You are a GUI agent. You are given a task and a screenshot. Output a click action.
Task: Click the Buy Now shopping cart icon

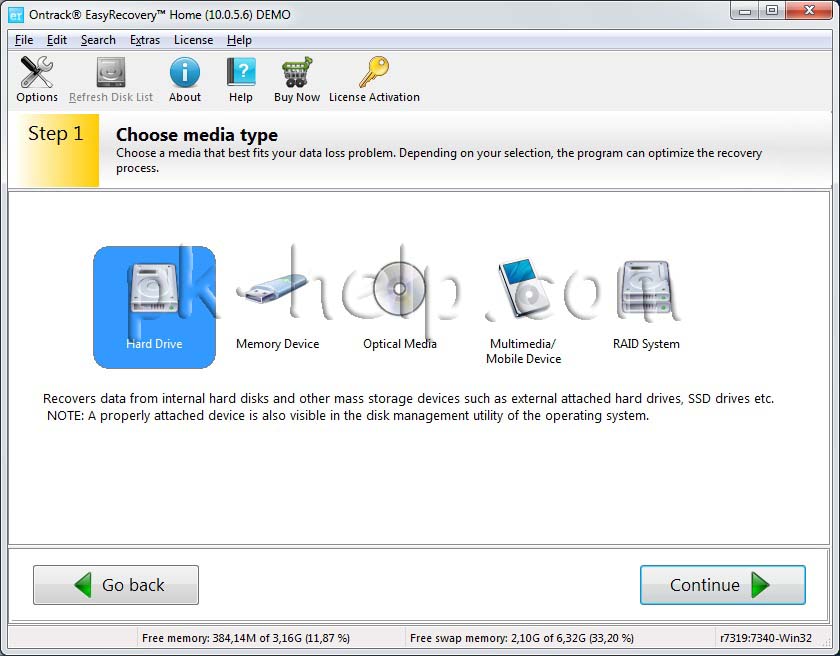point(297,74)
